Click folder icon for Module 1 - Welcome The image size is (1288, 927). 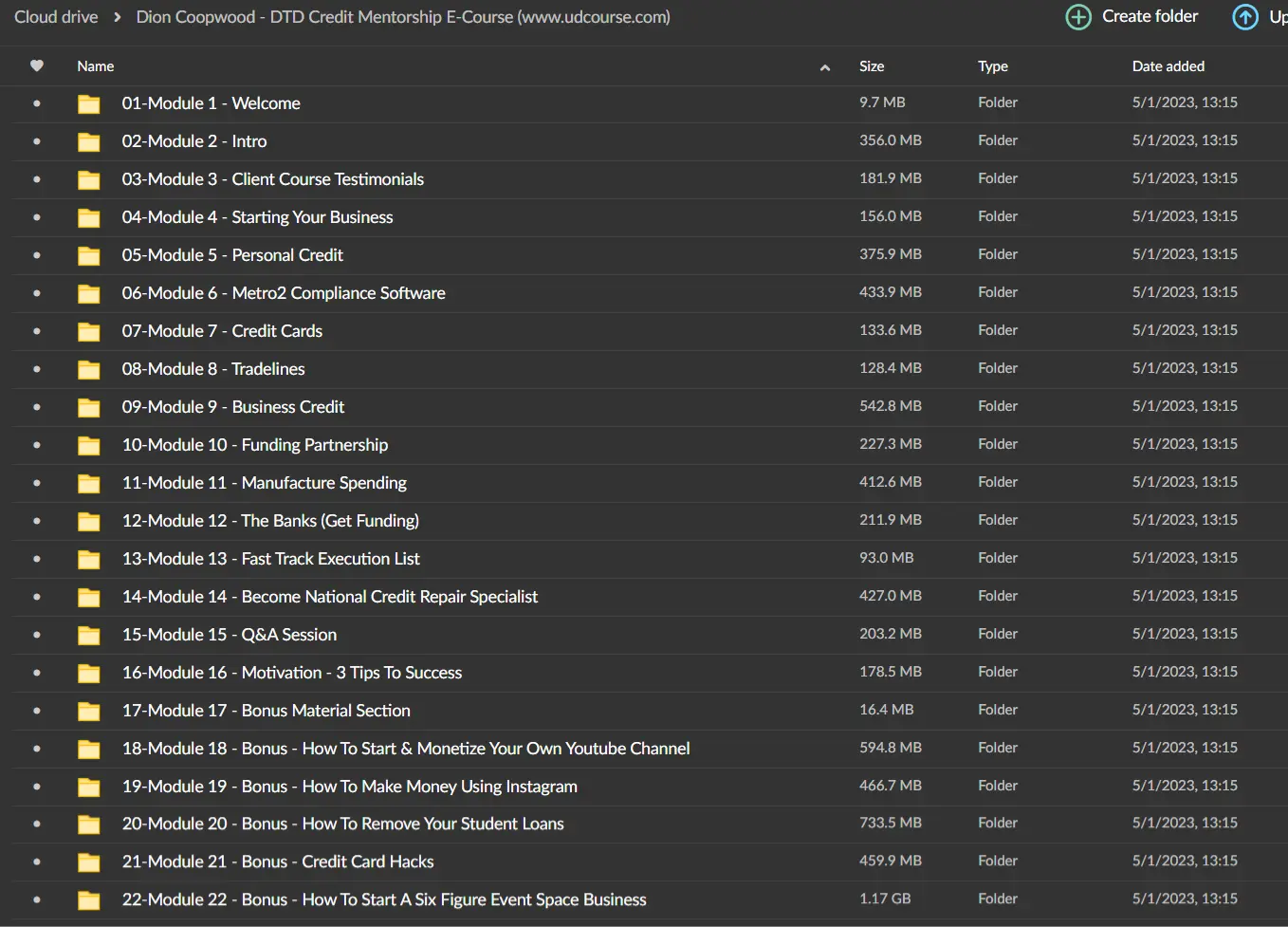pyautogui.click(x=89, y=104)
